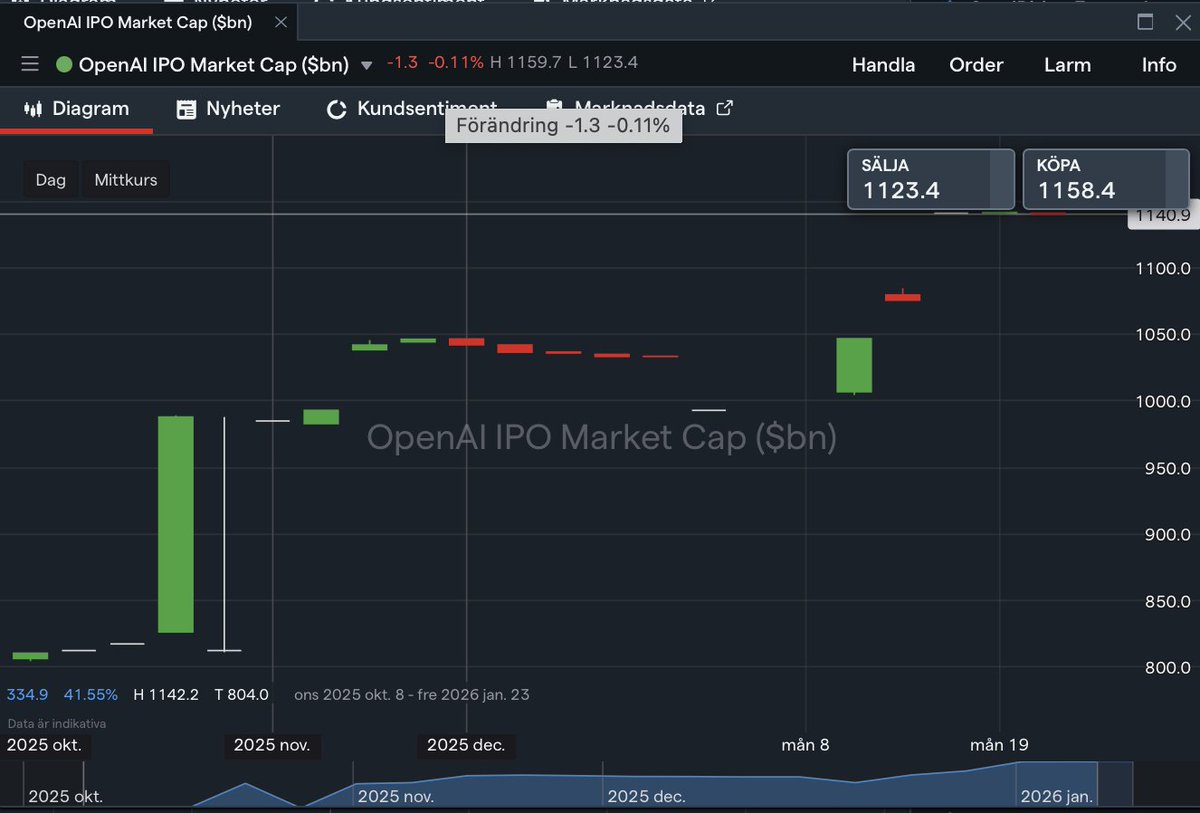Viewport: 1200px width, 813px height.
Task: Click the 2025 dec. date label on axis
Action: pyautogui.click(x=466, y=745)
